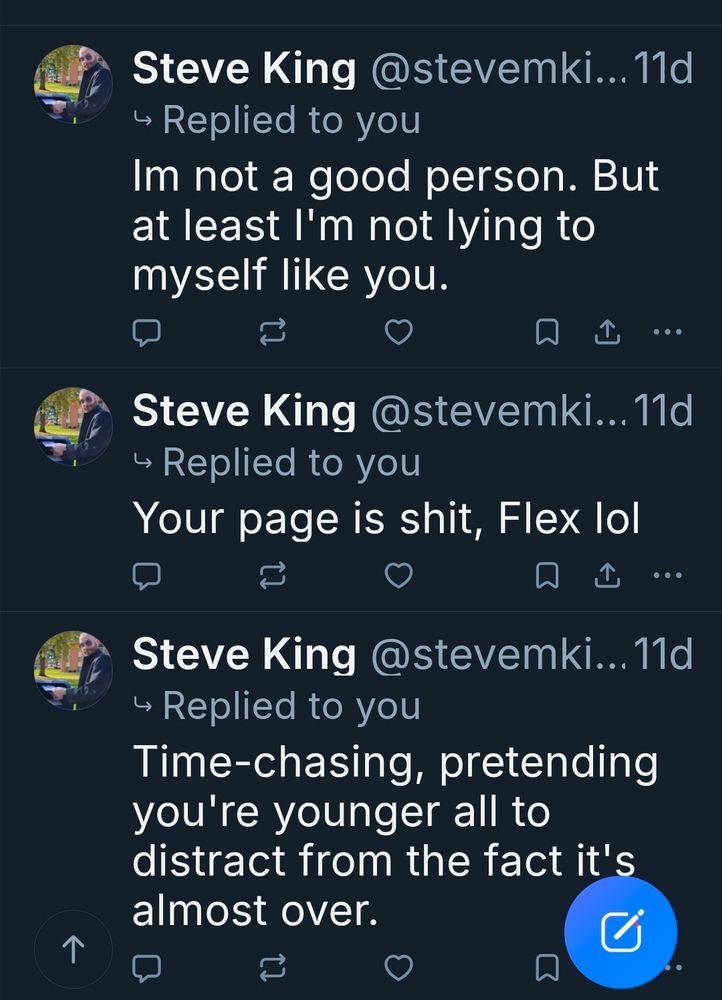Screen dimensions: 722x1000
Task: Reply to "Your page is shit" tweet
Action: [x=147, y=575]
